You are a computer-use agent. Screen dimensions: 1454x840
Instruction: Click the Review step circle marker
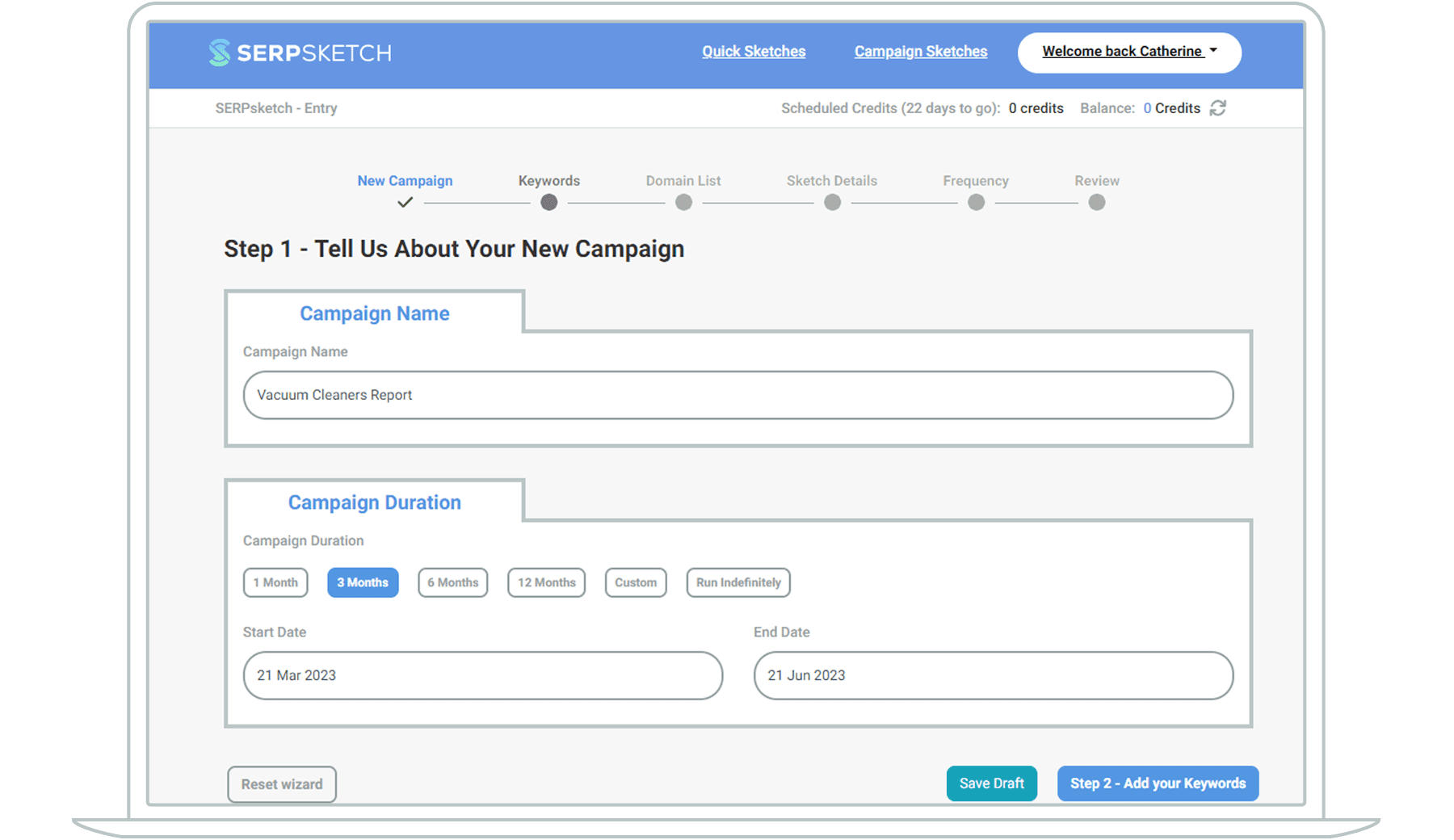click(x=1097, y=203)
